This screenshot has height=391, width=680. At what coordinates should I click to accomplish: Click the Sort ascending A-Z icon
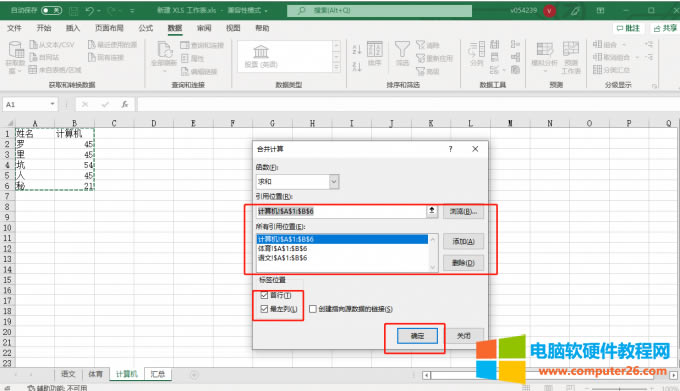point(356,49)
